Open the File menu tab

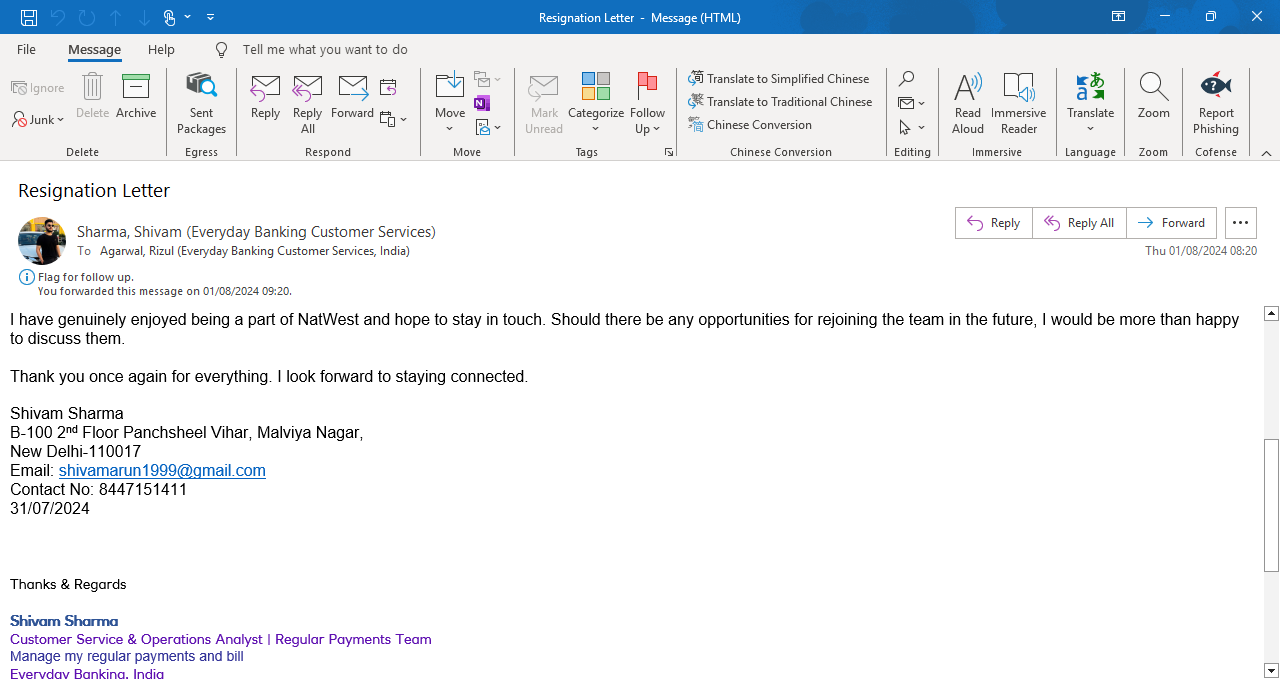(x=26, y=50)
